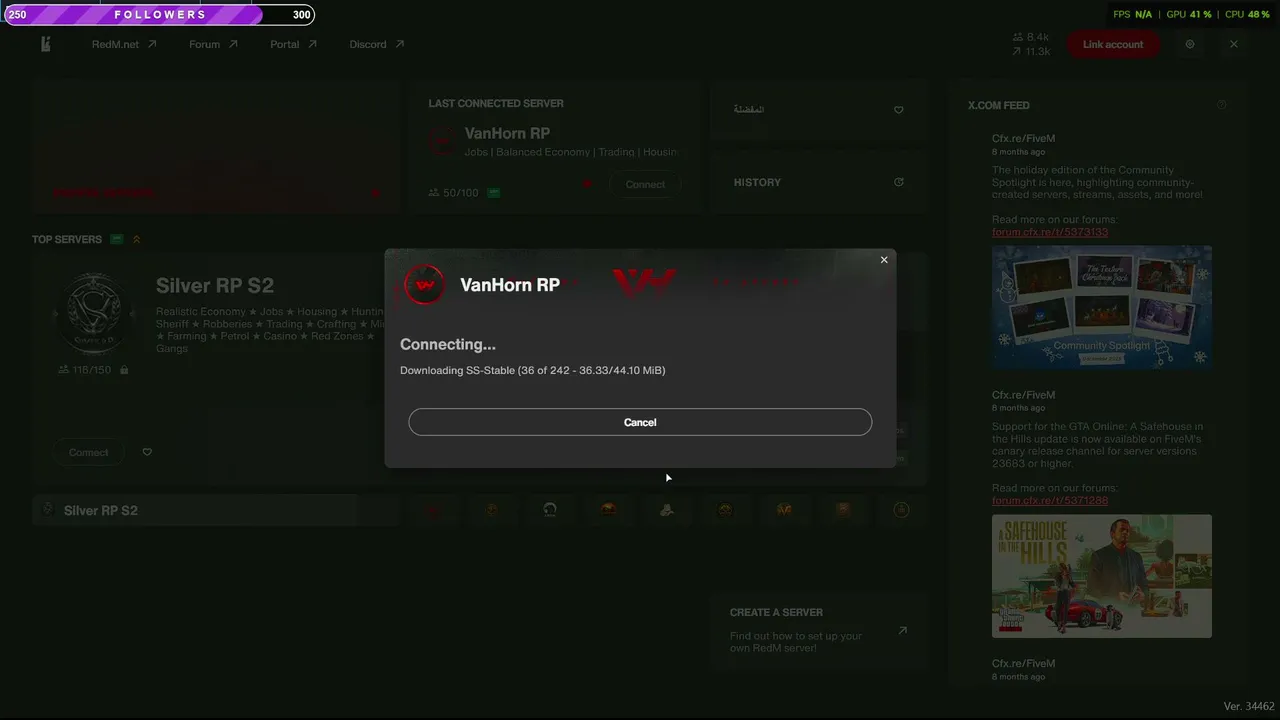The width and height of the screenshot is (1280, 720).
Task: Open forum.cfx.re/t/5373133 link
Action: click(x=1050, y=232)
